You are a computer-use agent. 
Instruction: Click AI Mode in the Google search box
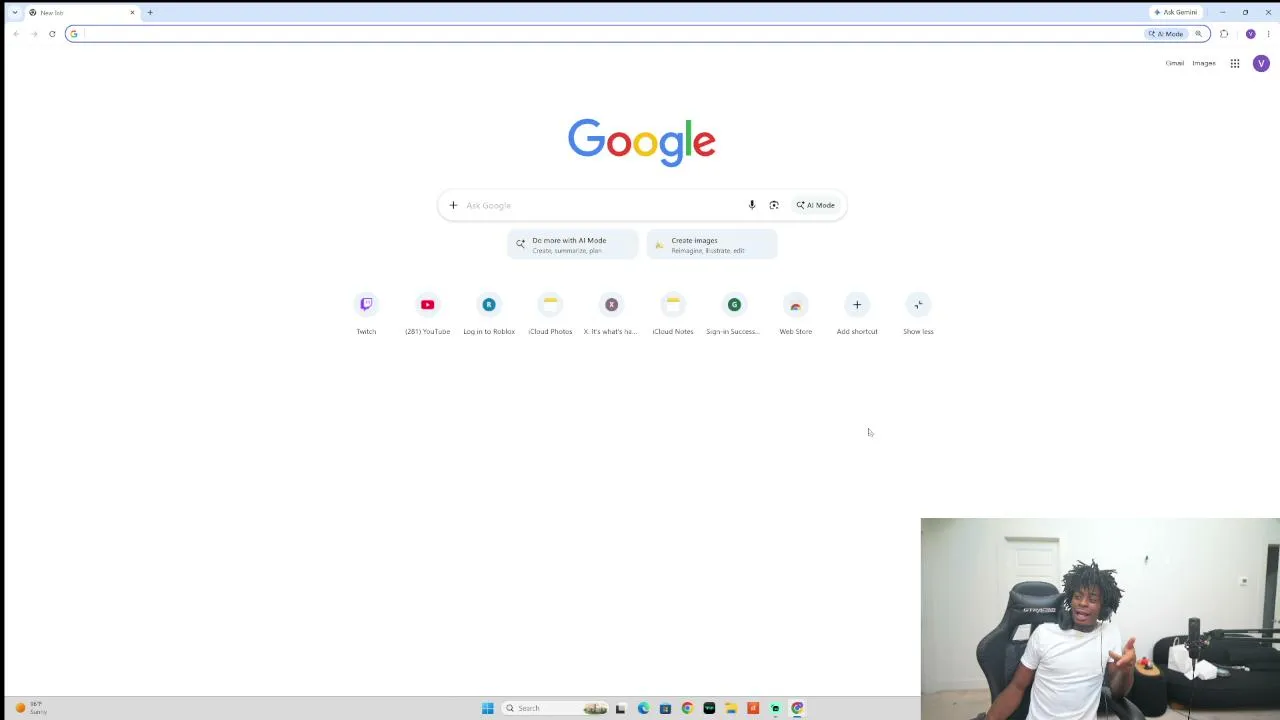816,205
